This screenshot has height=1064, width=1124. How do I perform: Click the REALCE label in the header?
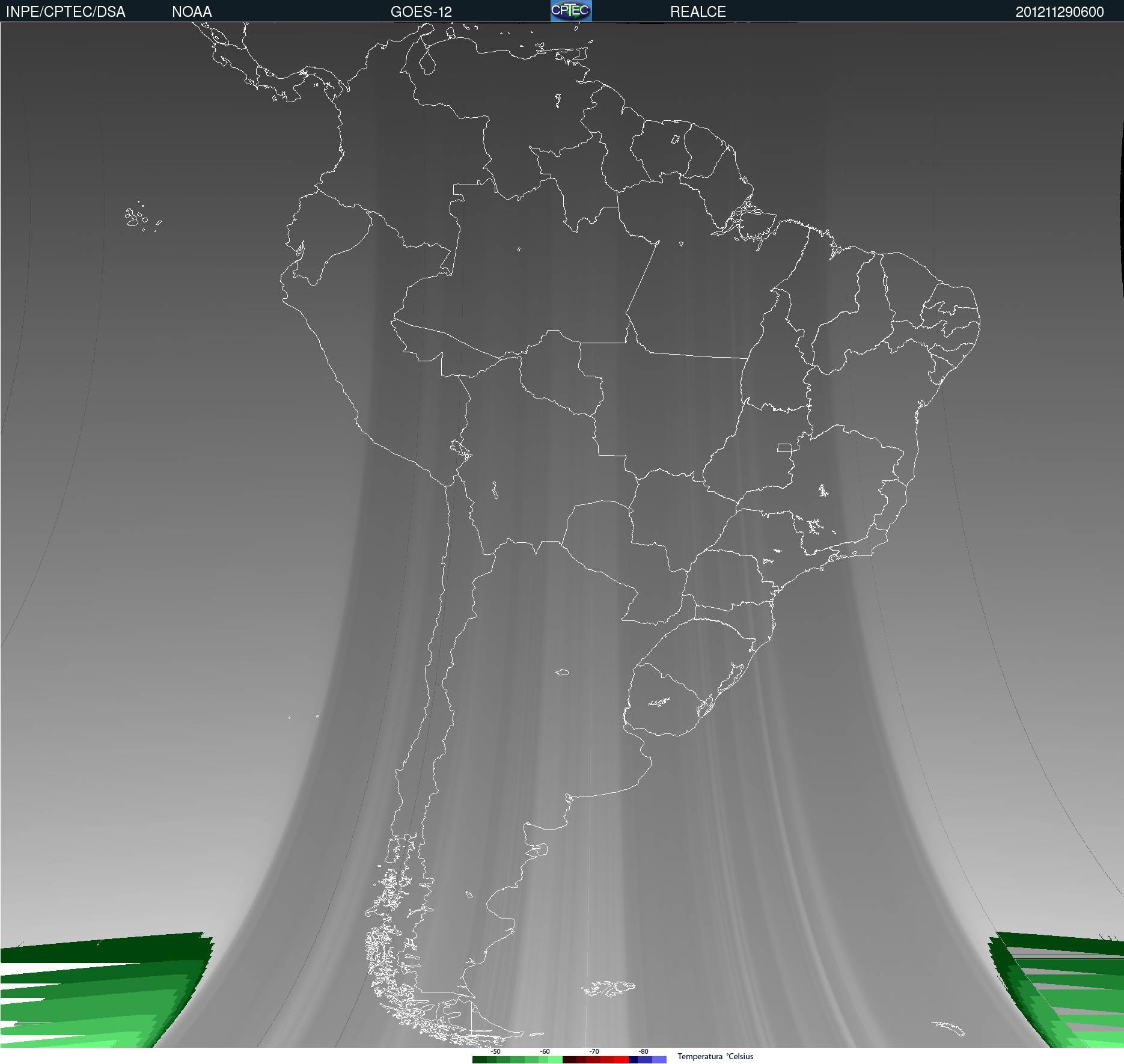pyautogui.click(x=698, y=12)
